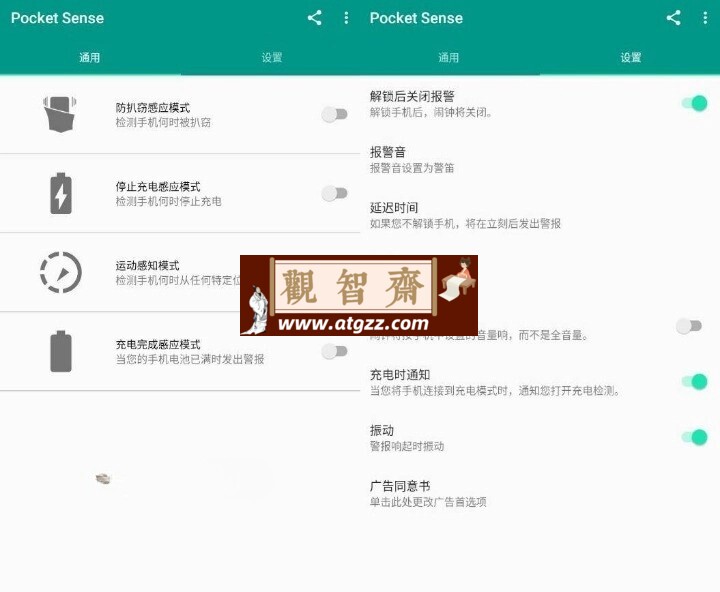Tap share icon in right Pocket Sense screen

[674, 18]
